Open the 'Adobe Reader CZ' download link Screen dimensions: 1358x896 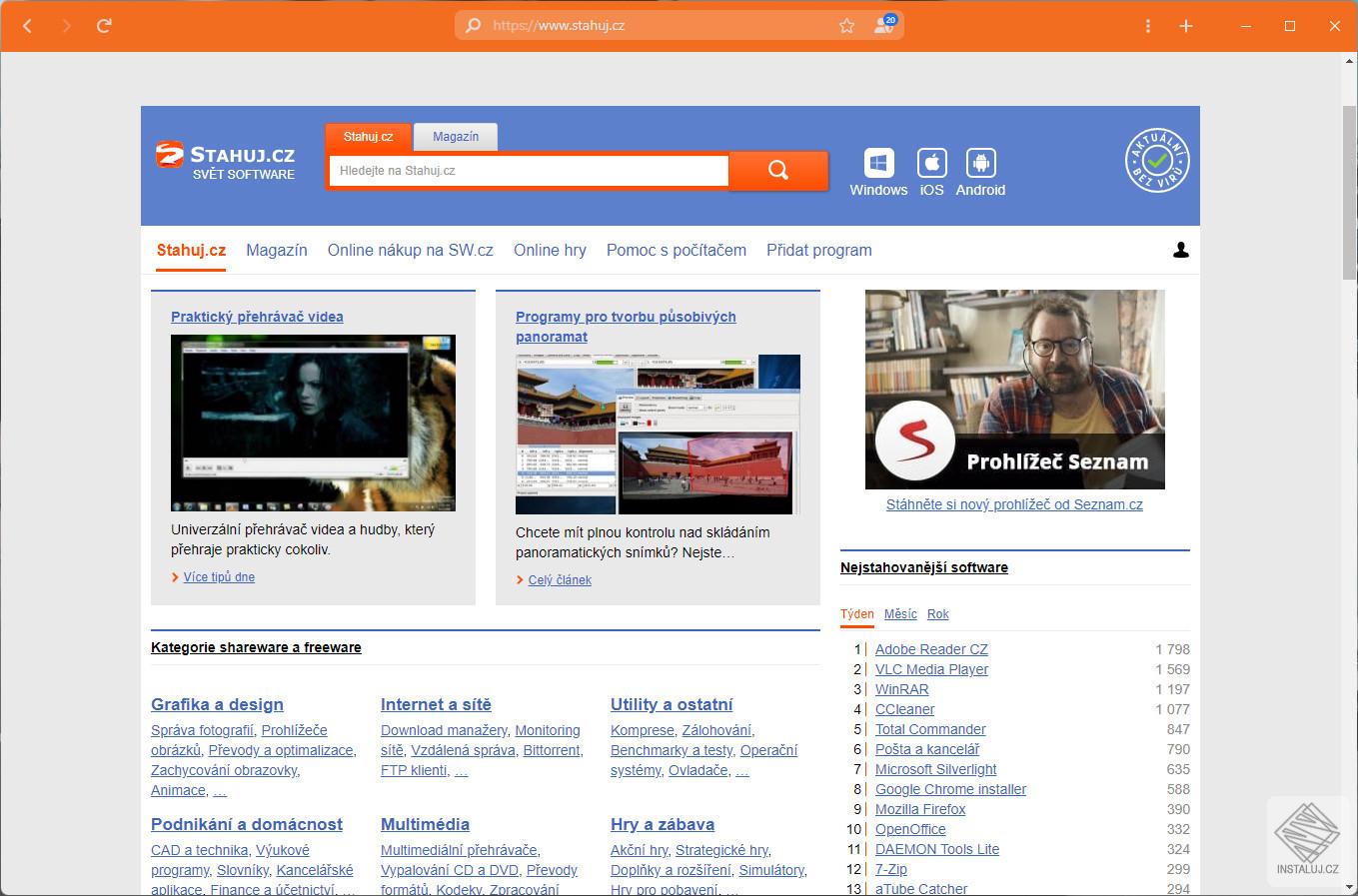click(x=931, y=649)
